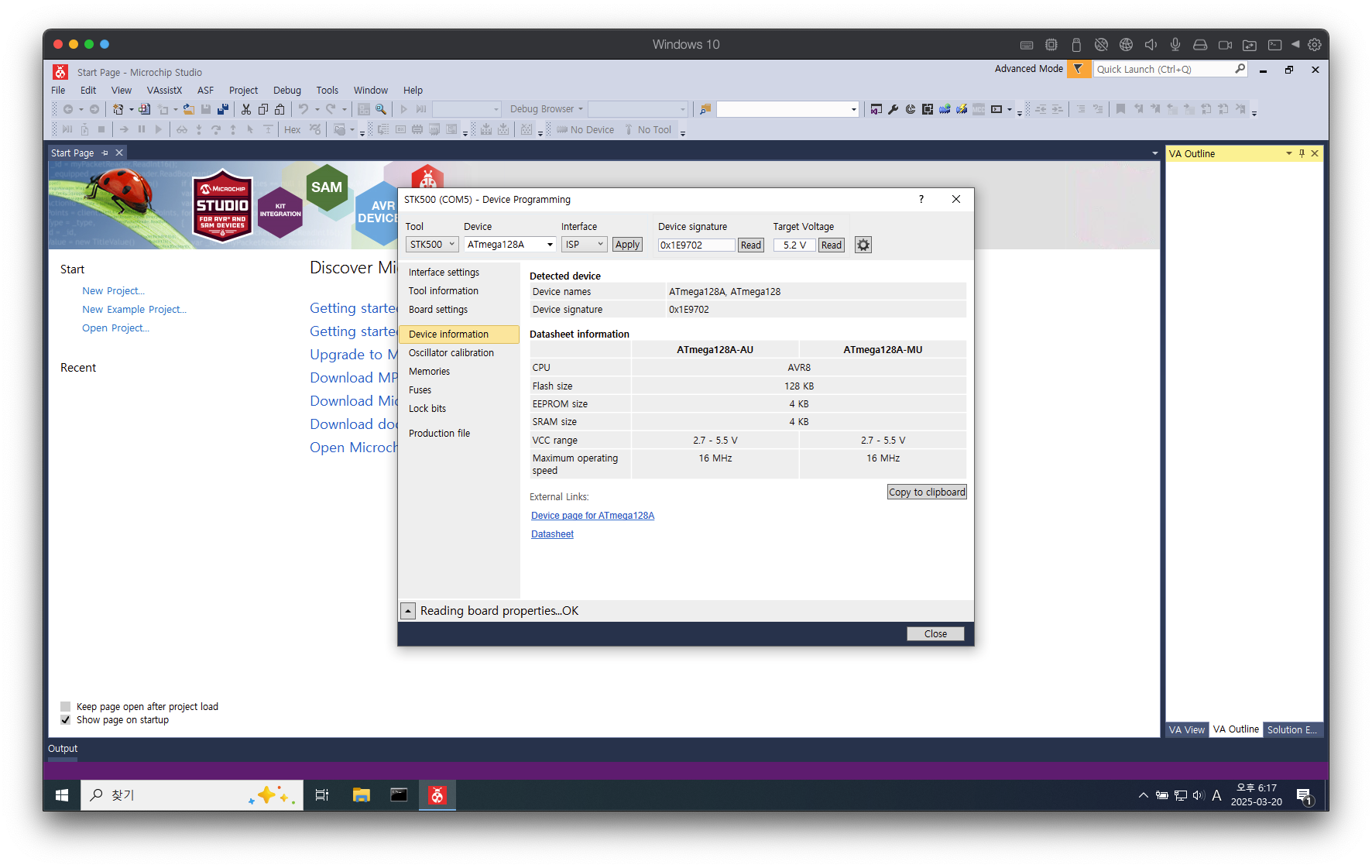Click the Save All toolbar icon
This screenshot has height=868, width=1372.
click(223, 109)
